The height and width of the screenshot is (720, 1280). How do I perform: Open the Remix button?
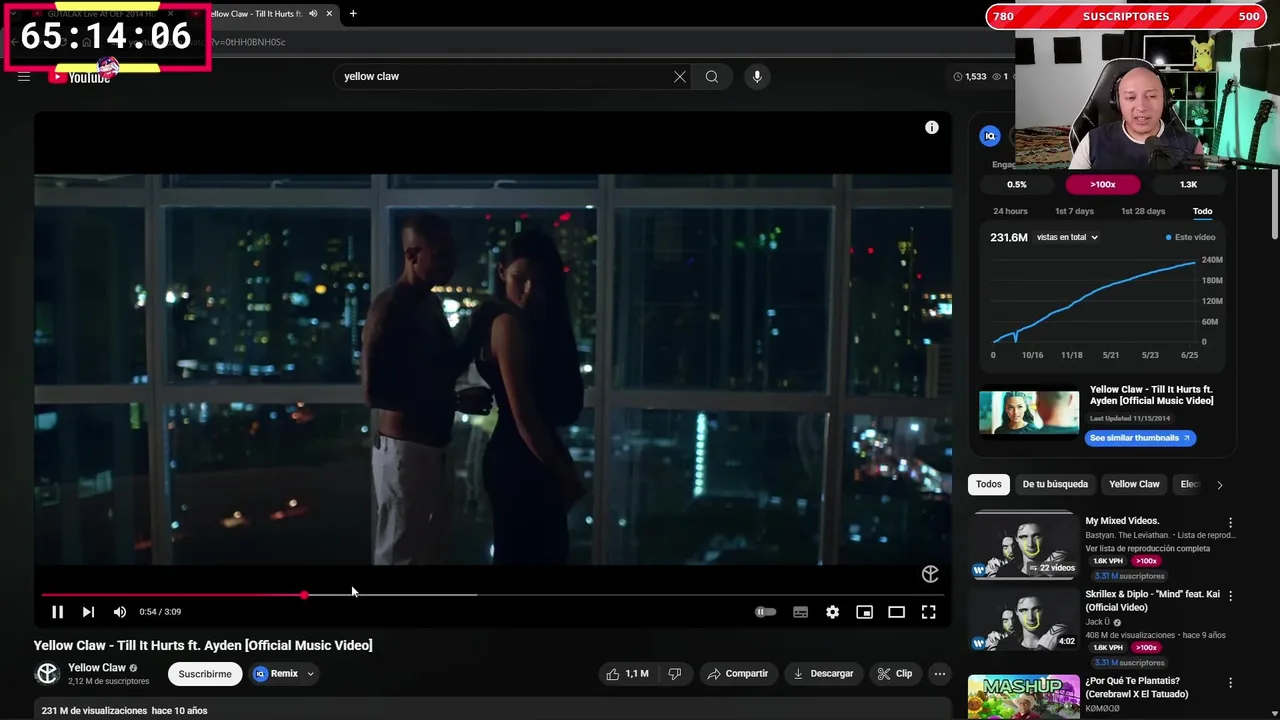coord(276,674)
